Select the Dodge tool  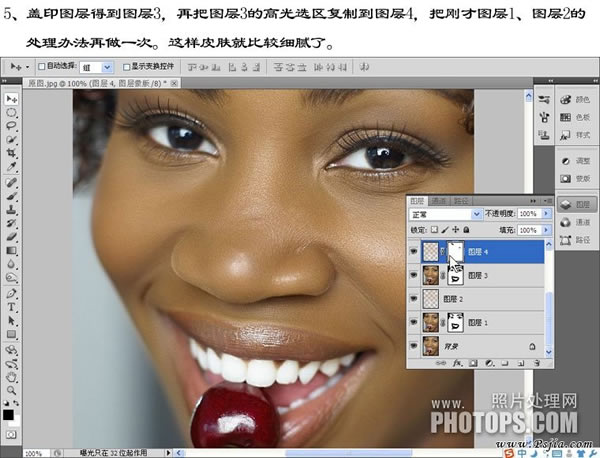click(11, 277)
